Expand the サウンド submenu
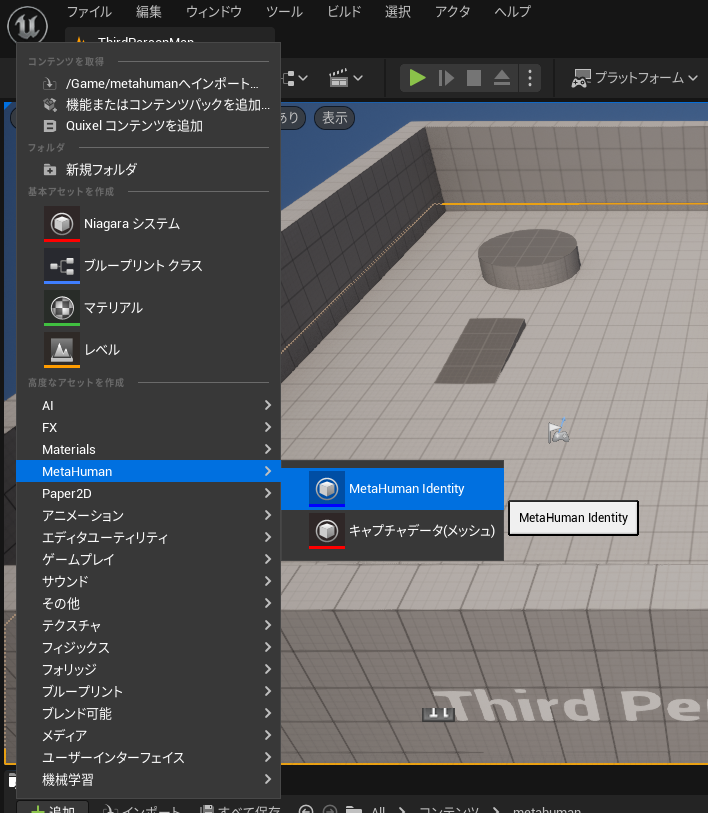This screenshot has height=813, width=708. pos(148,581)
